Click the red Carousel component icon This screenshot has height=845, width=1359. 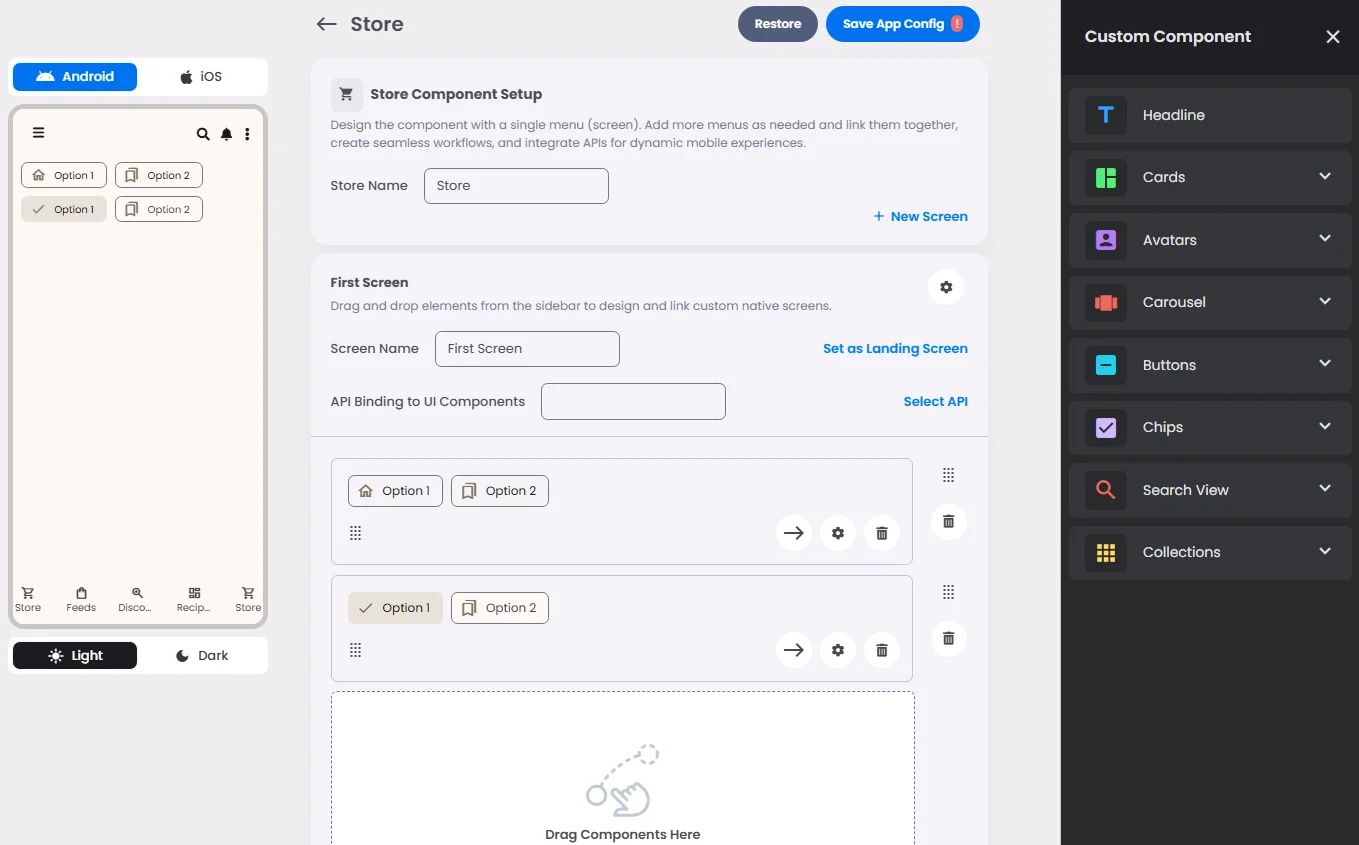click(x=1106, y=302)
